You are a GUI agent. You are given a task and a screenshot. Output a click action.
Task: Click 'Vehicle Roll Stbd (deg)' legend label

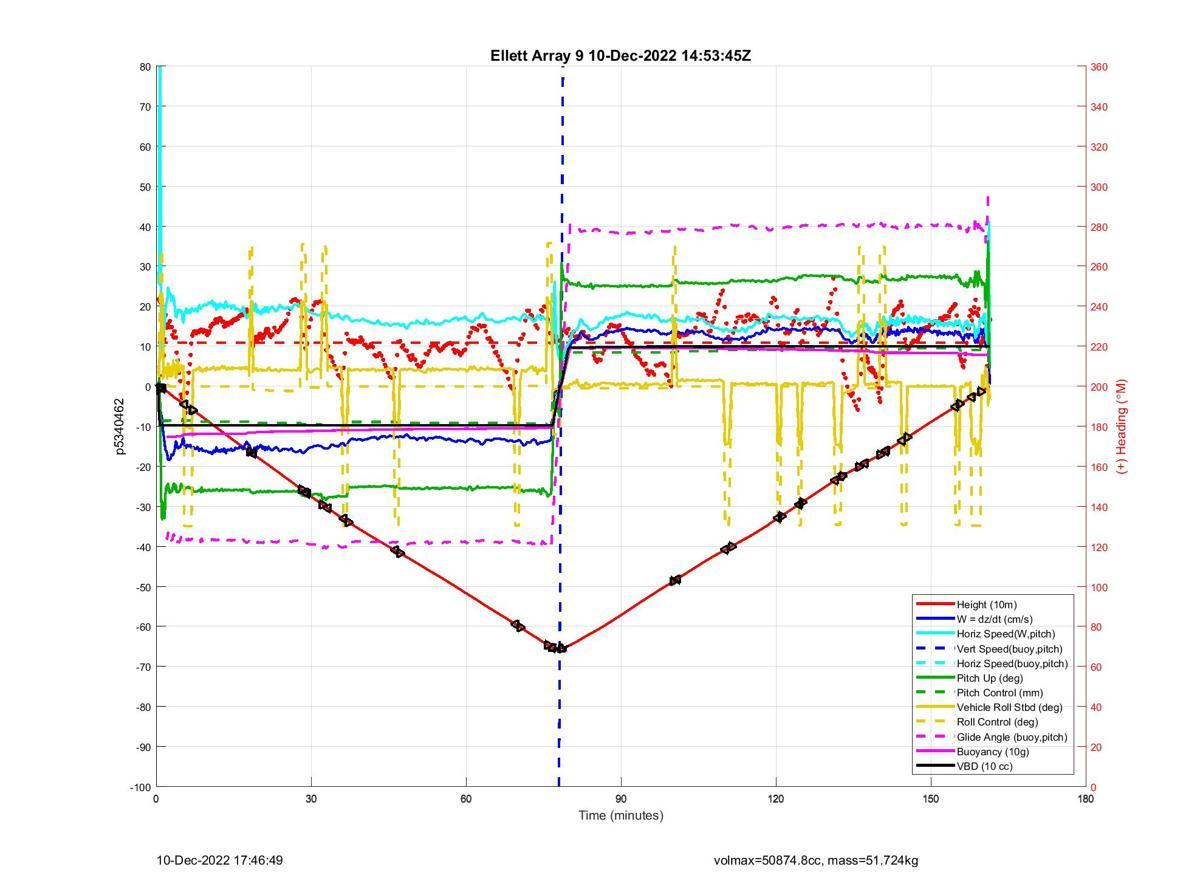[1011, 707]
